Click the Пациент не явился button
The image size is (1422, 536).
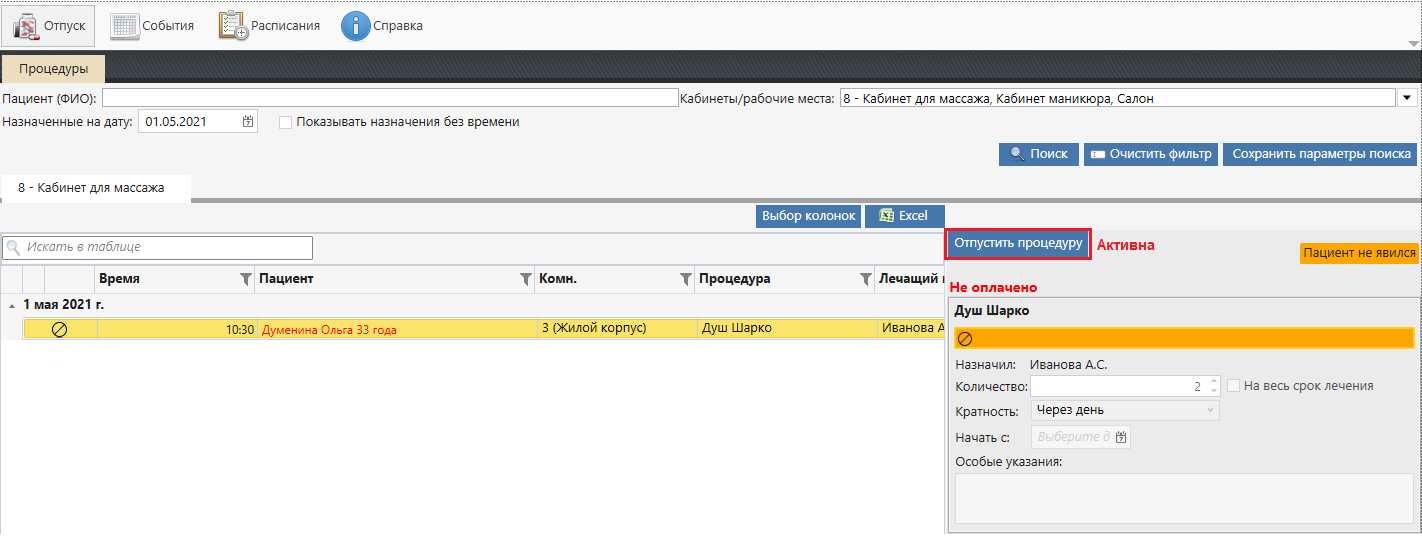(1359, 254)
